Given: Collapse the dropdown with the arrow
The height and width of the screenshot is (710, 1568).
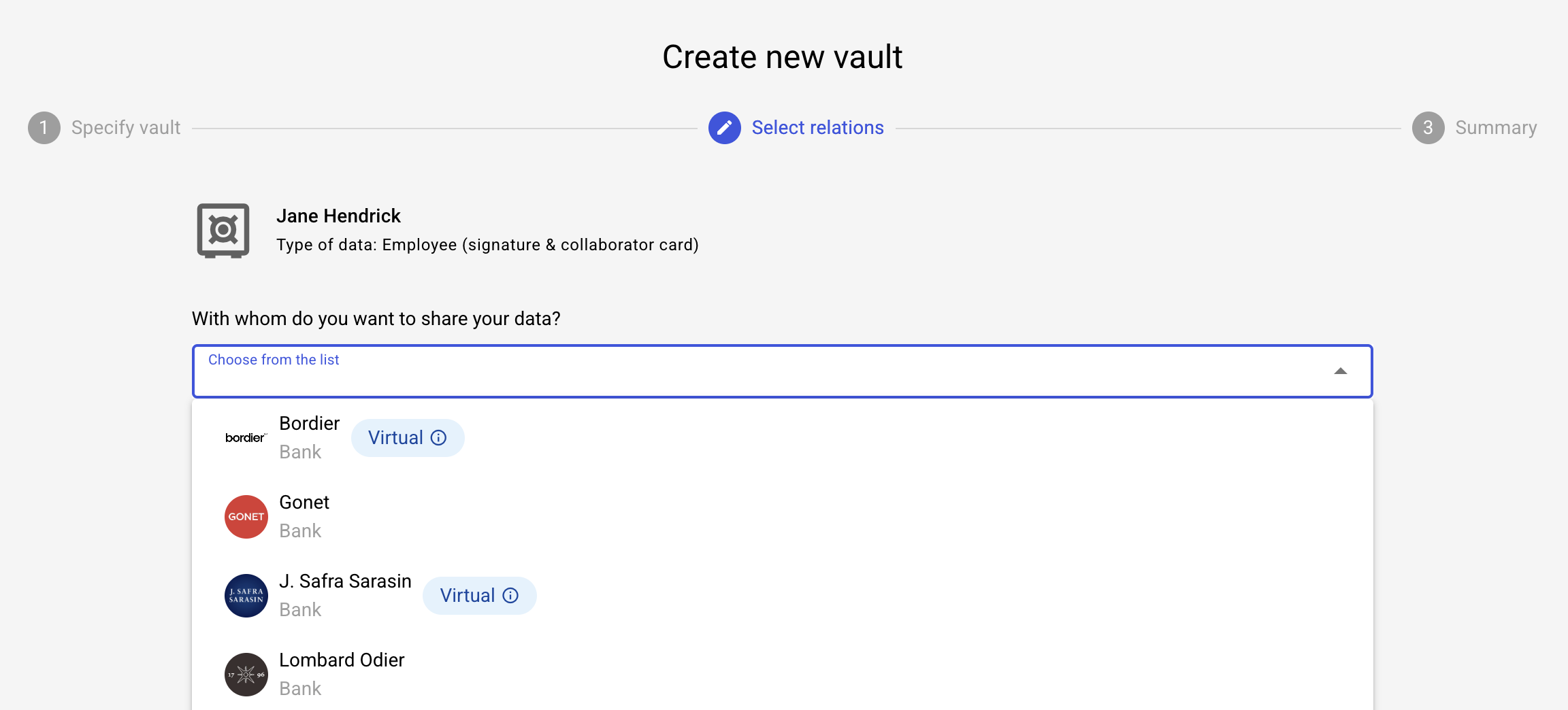Looking at the screenshot, I should (1340, 371).
